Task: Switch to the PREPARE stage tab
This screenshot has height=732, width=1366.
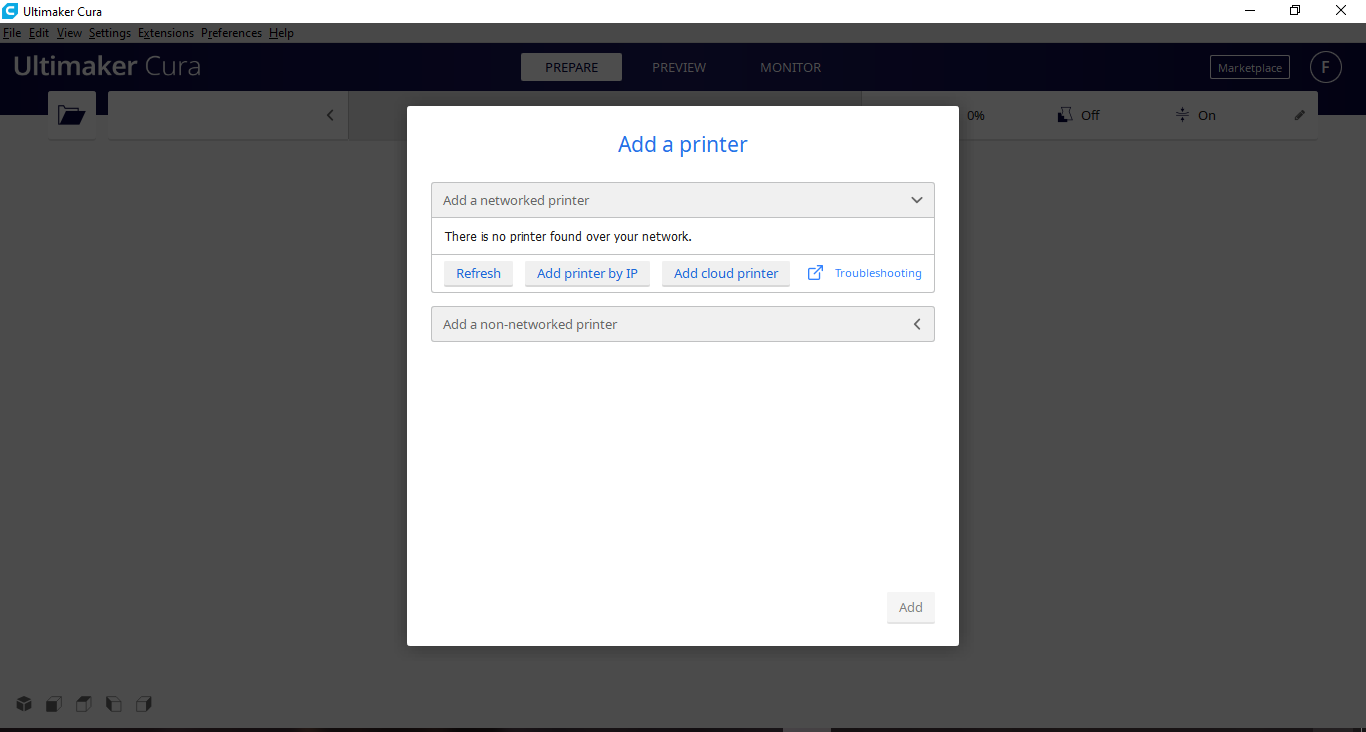Action: 572,67
